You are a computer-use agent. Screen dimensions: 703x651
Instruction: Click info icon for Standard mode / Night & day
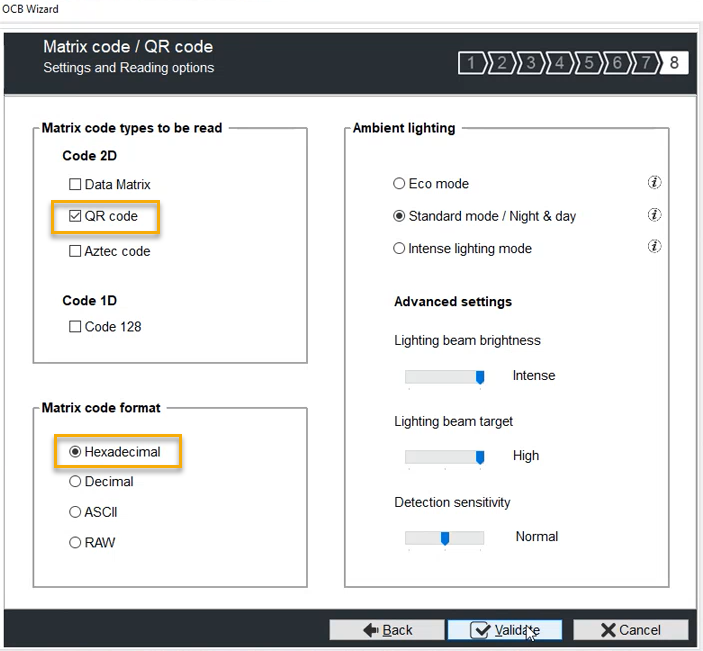point(654,215)
